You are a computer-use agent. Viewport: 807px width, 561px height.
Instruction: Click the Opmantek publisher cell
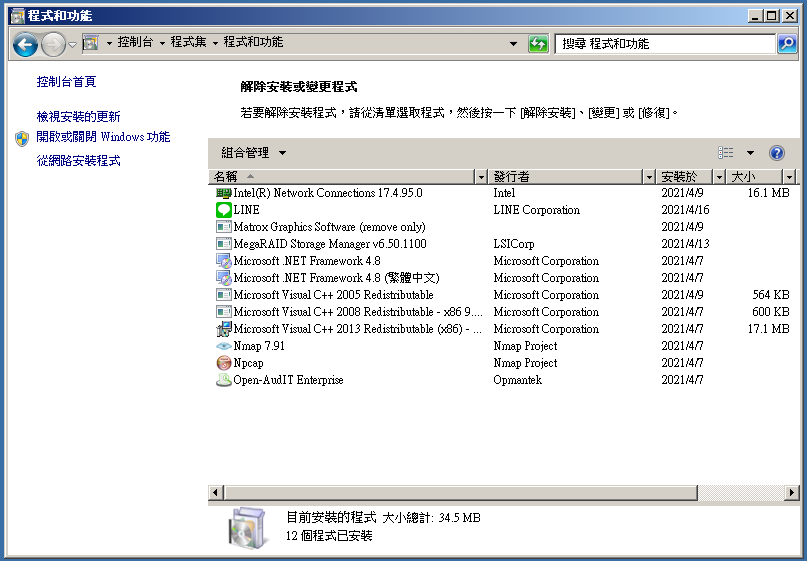pyautogui.click(x=518, y=380)
